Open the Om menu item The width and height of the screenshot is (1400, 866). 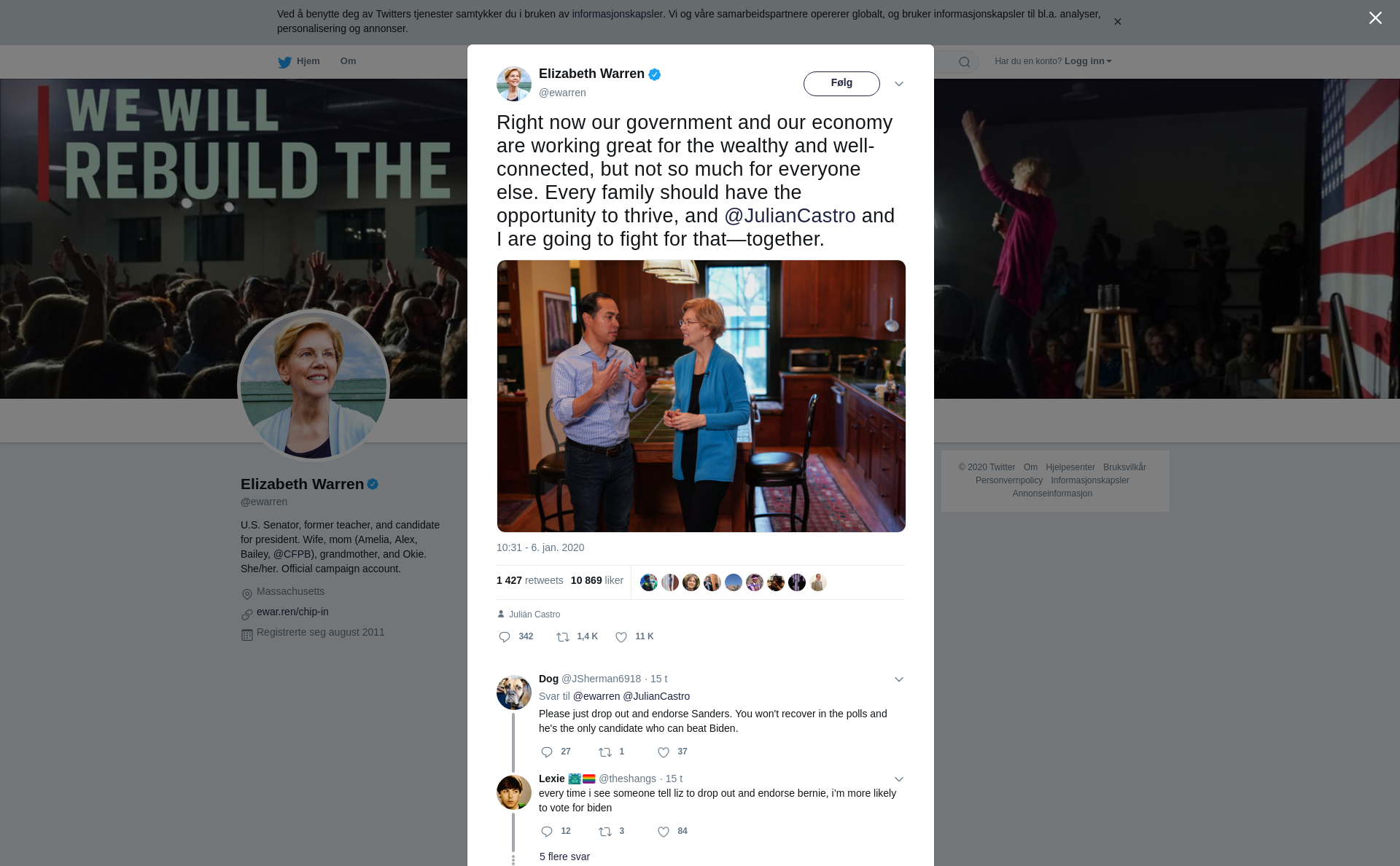tap(348, 61)
